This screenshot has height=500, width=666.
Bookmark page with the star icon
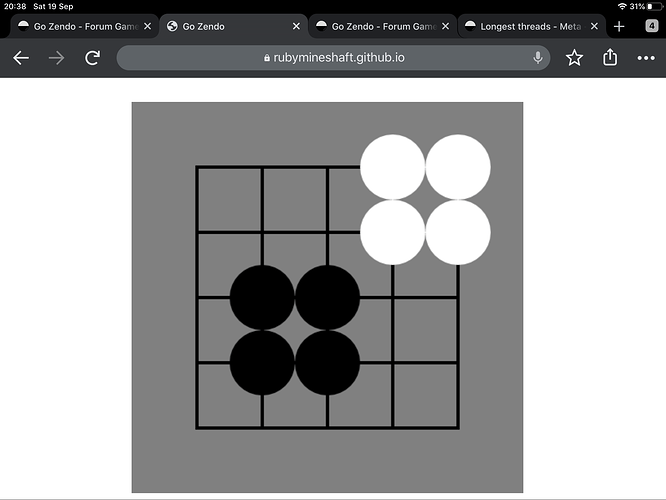point(574,57)
